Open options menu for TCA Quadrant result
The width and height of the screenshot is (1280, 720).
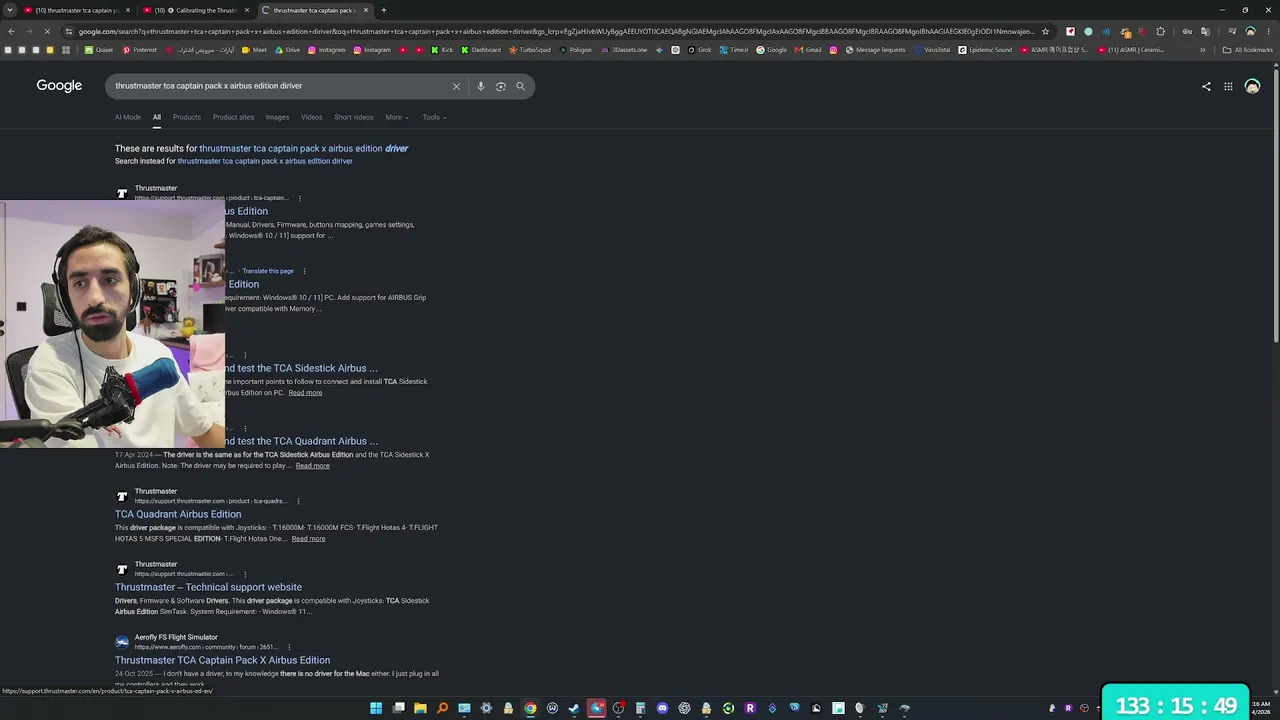298,501
